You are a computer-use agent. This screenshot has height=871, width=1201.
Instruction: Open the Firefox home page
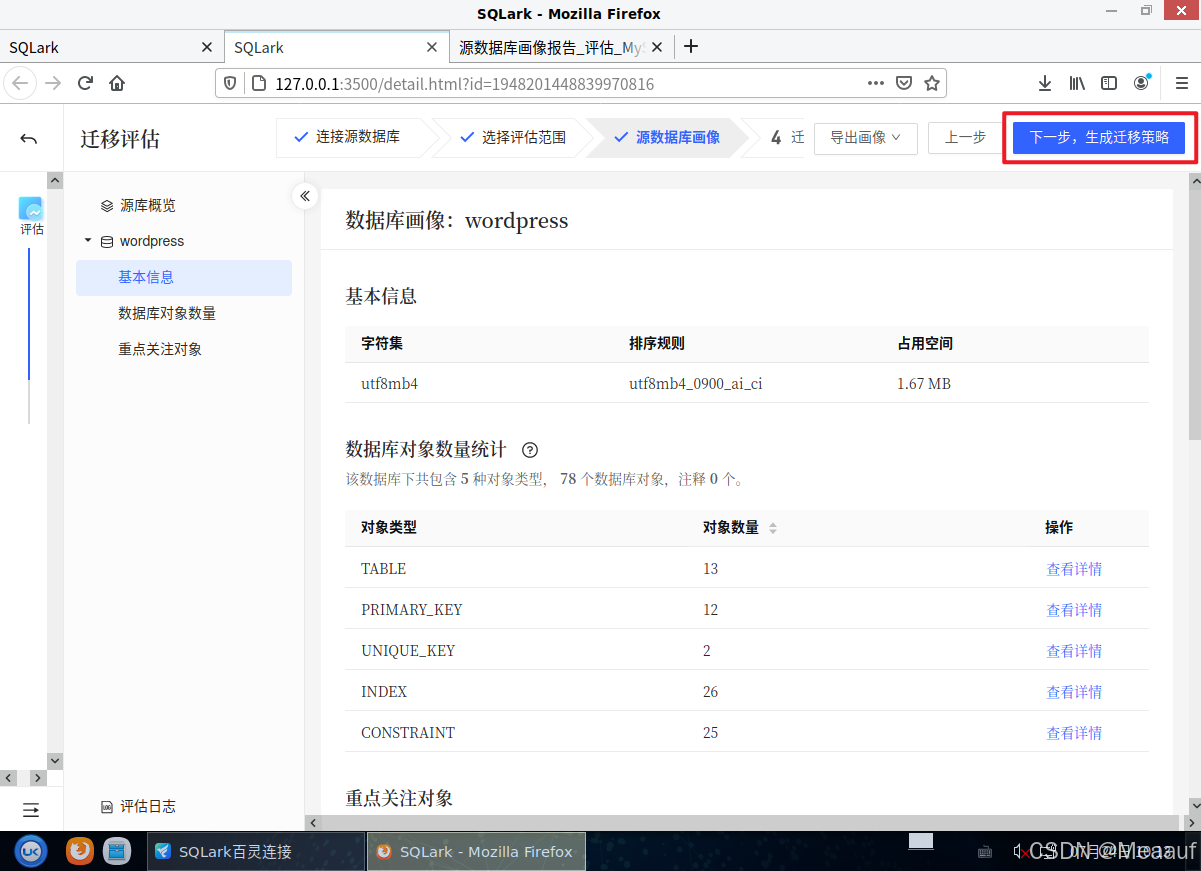point(117,83)
